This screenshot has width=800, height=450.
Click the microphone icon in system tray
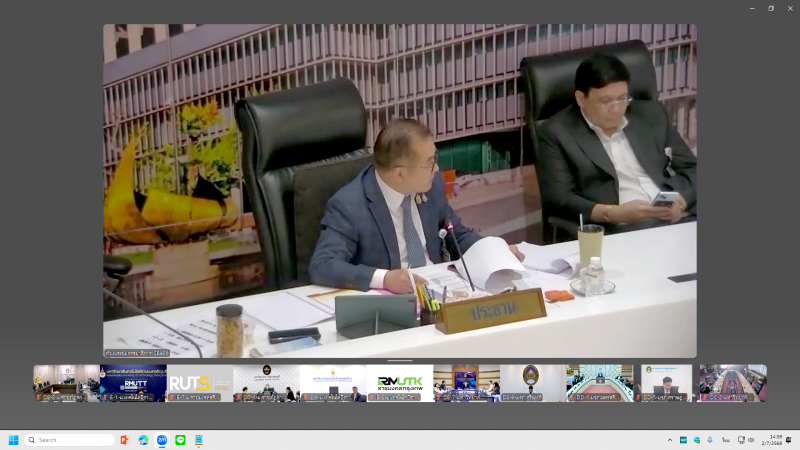[710, 440]
